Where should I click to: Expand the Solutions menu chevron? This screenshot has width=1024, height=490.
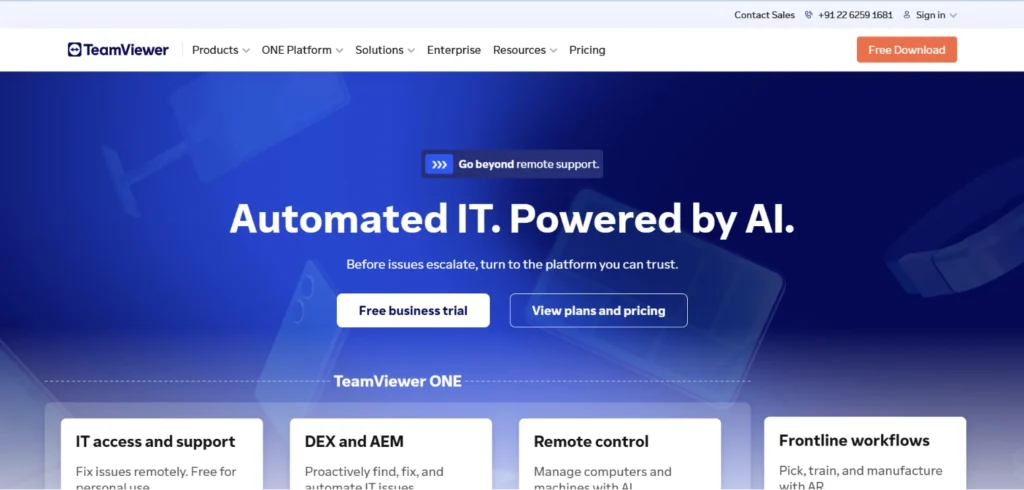click(x=411, y=51)
